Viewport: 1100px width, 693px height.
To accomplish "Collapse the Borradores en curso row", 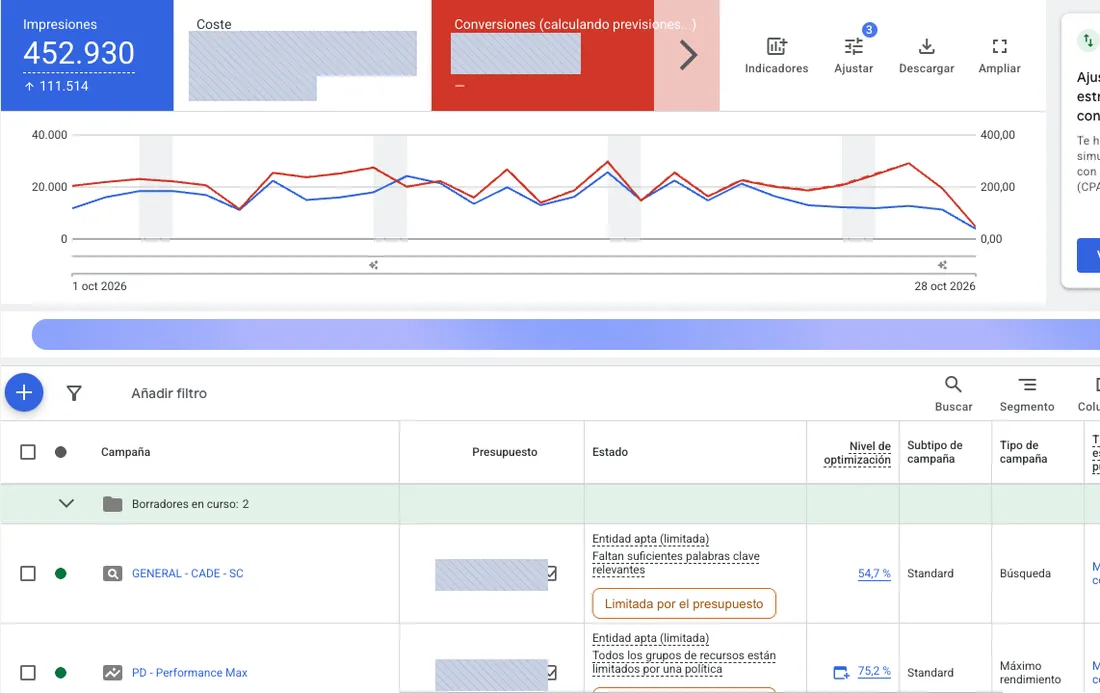I will point(66,504).
